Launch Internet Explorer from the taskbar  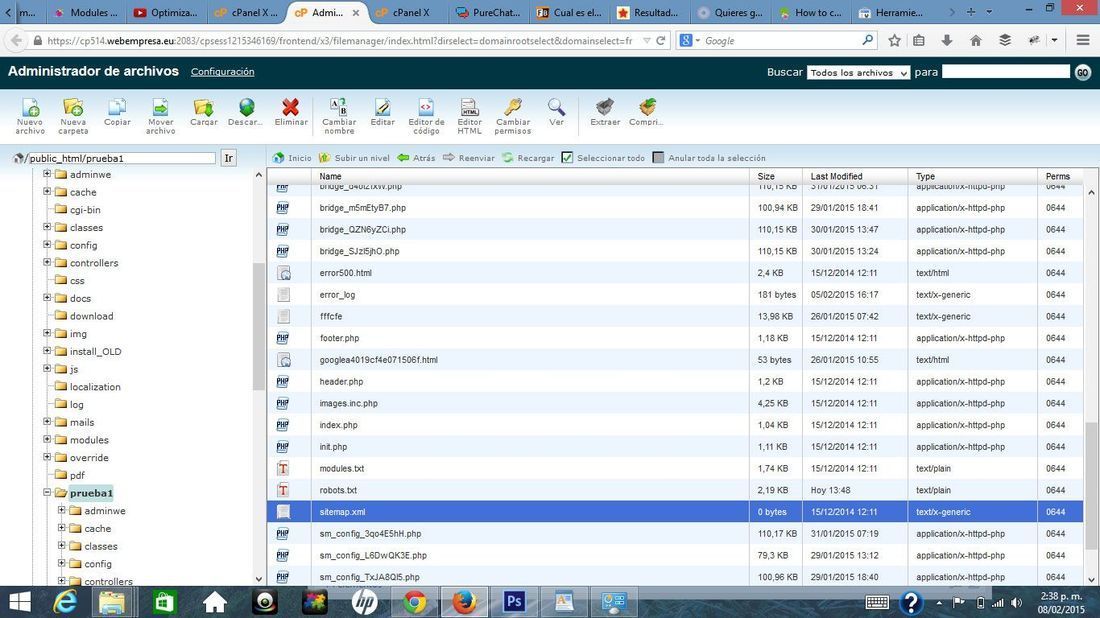(x=65, y=603)
